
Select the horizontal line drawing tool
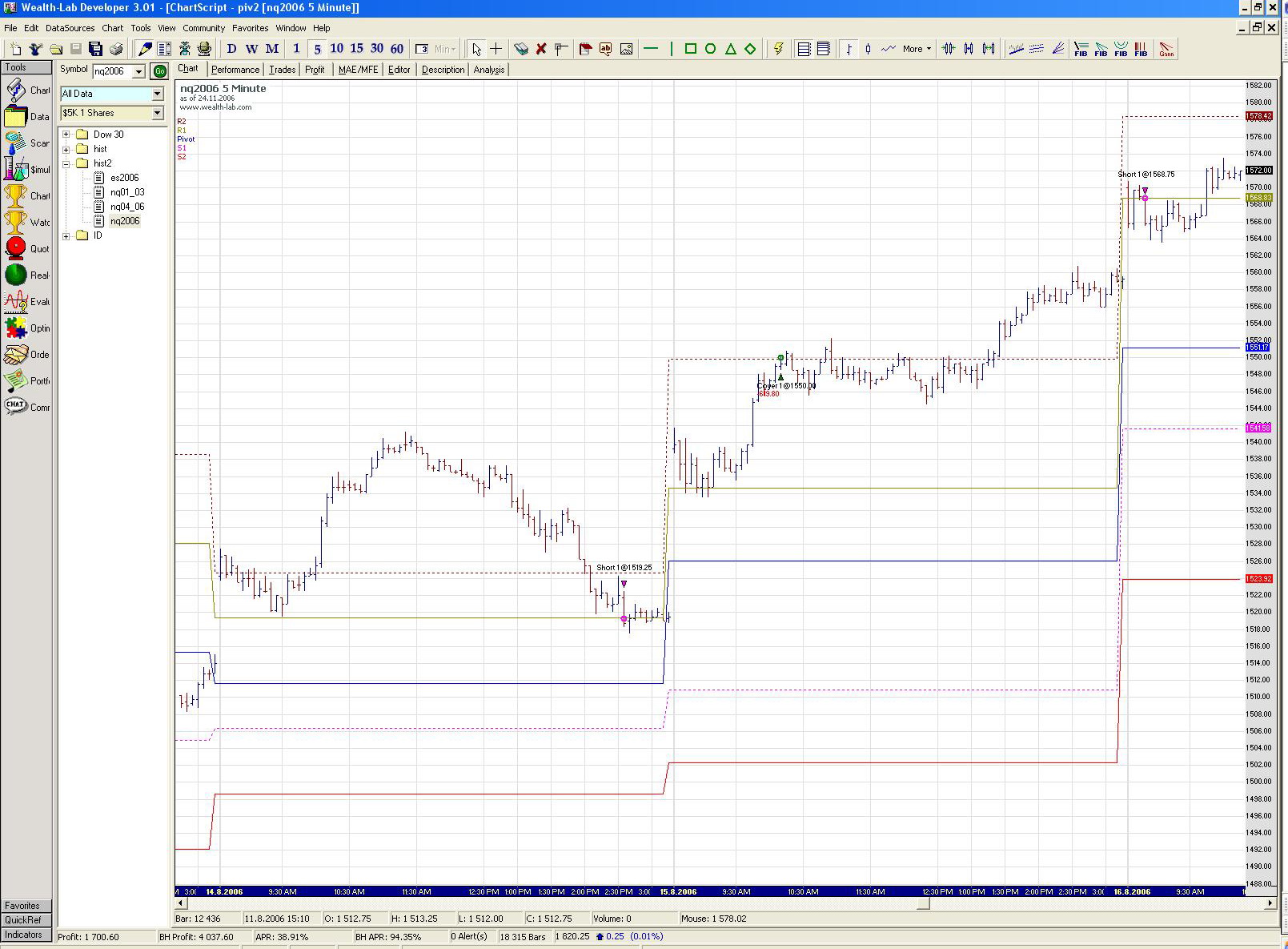(651, 49)
